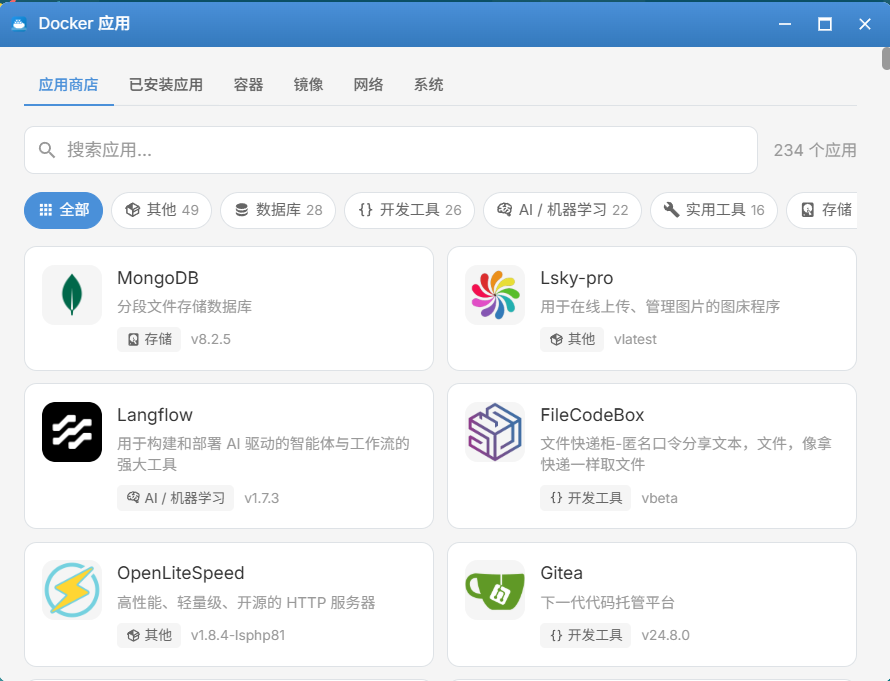Click the search magnifier icon
This screenshot has height=681, width=890.
47,148
